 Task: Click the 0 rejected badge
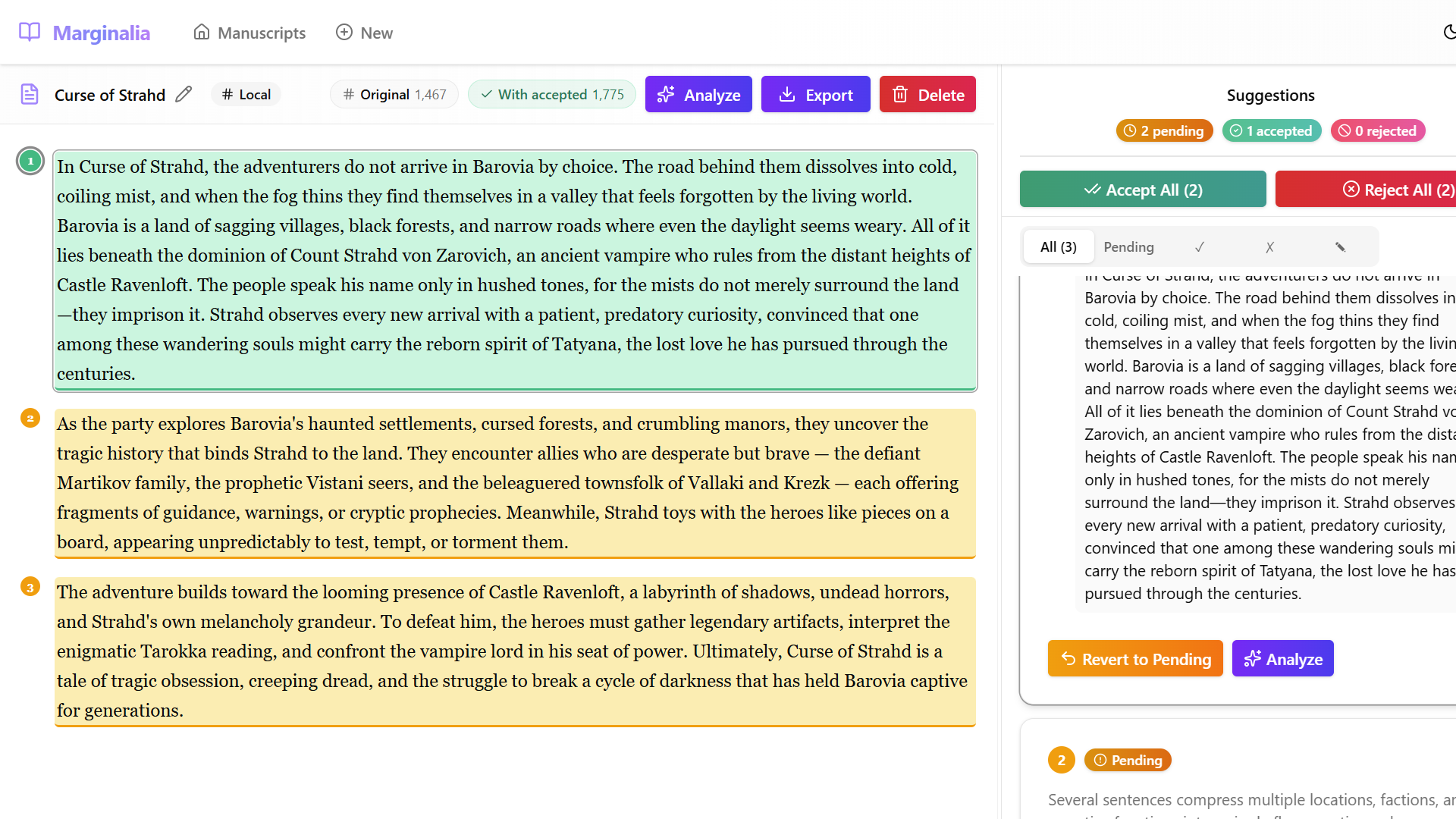(x=1378, y=130)
